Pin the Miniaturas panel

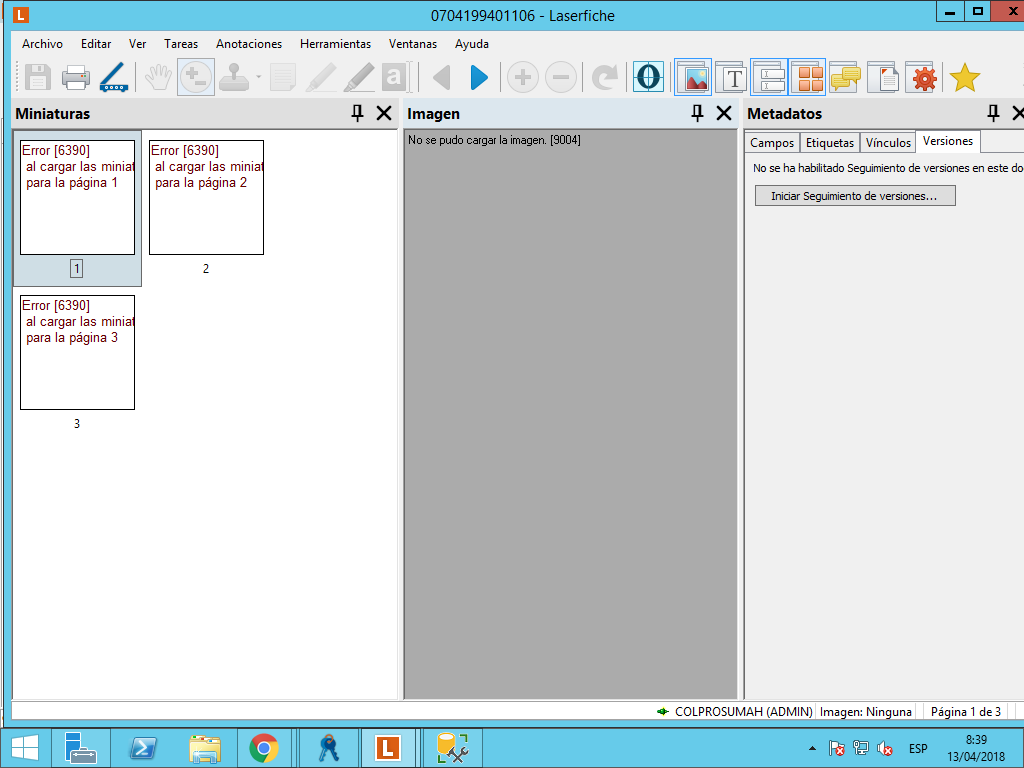[357, 114]
